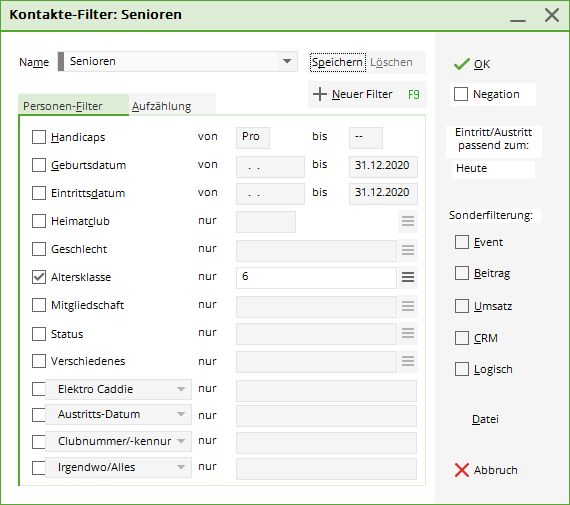This screenshot has width=570, height=505.
Task: Click the Datei button
Action: pos(485,419)
